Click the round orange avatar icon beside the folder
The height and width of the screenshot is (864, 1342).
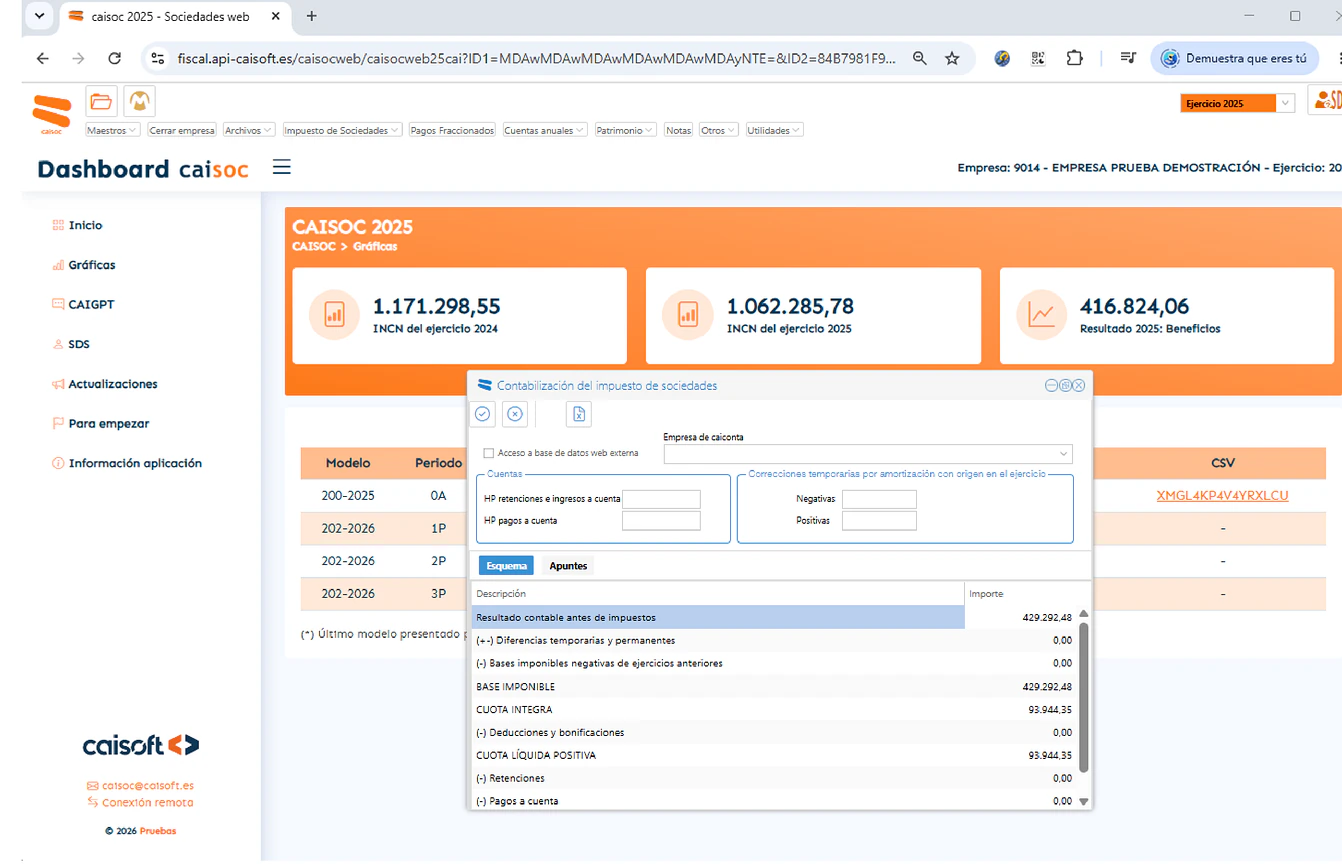[x=140, y=101]
